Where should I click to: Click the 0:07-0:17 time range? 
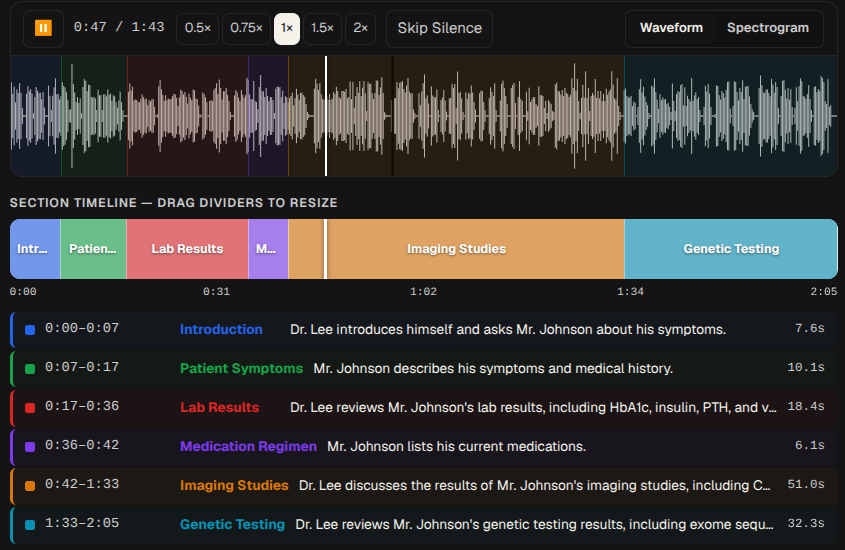pos(82,367)
